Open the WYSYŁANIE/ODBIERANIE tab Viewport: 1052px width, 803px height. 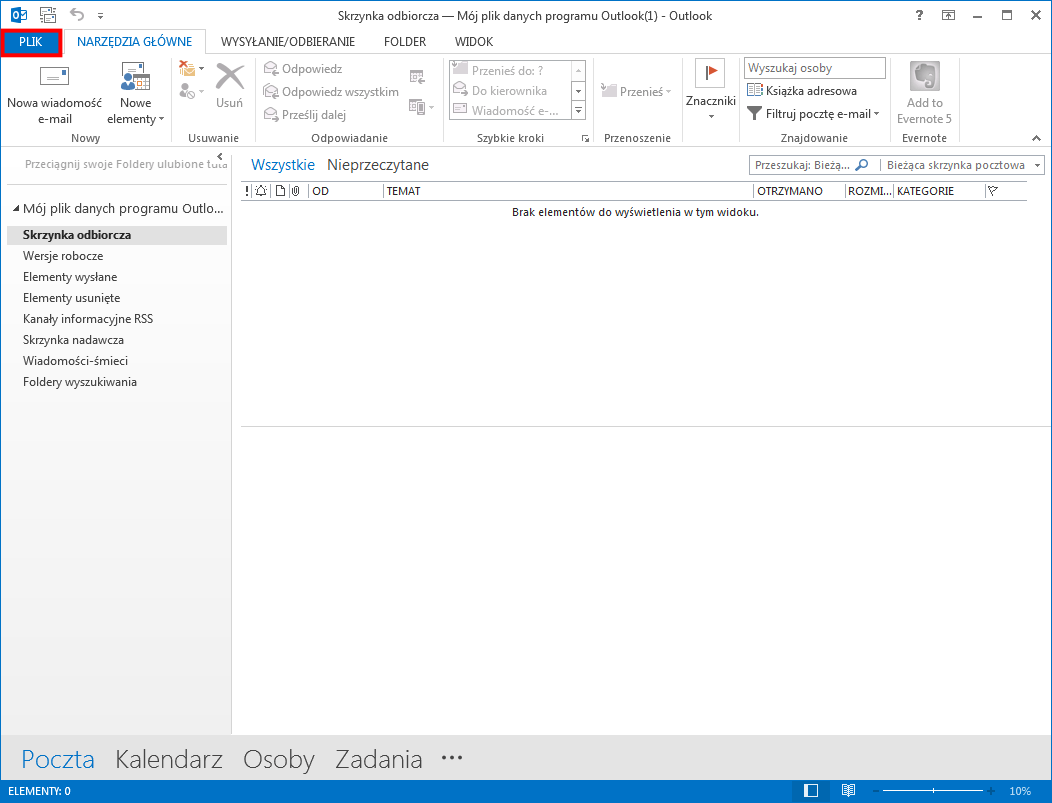(288, 42)
